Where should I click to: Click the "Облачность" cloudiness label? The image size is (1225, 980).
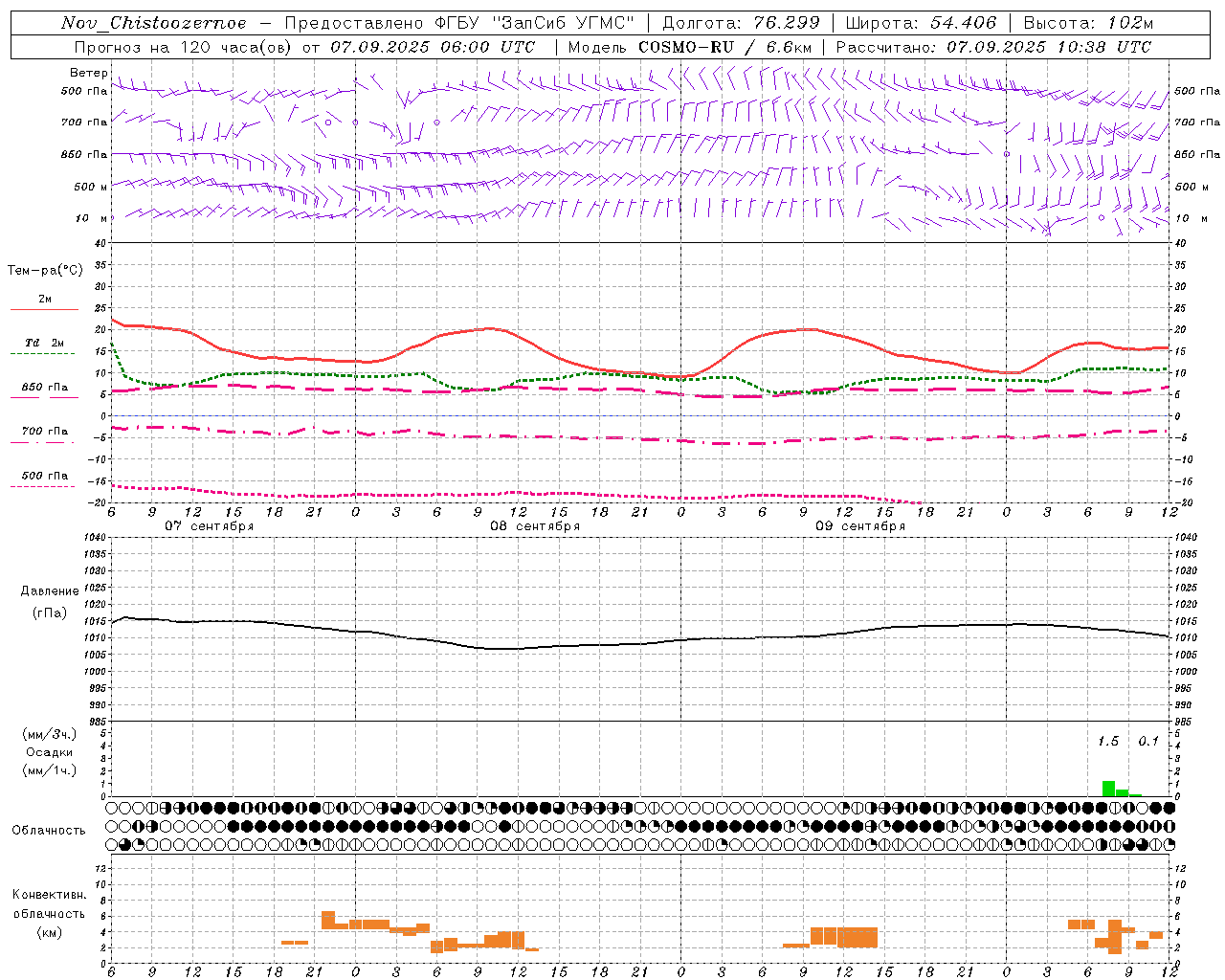point(49,831)
